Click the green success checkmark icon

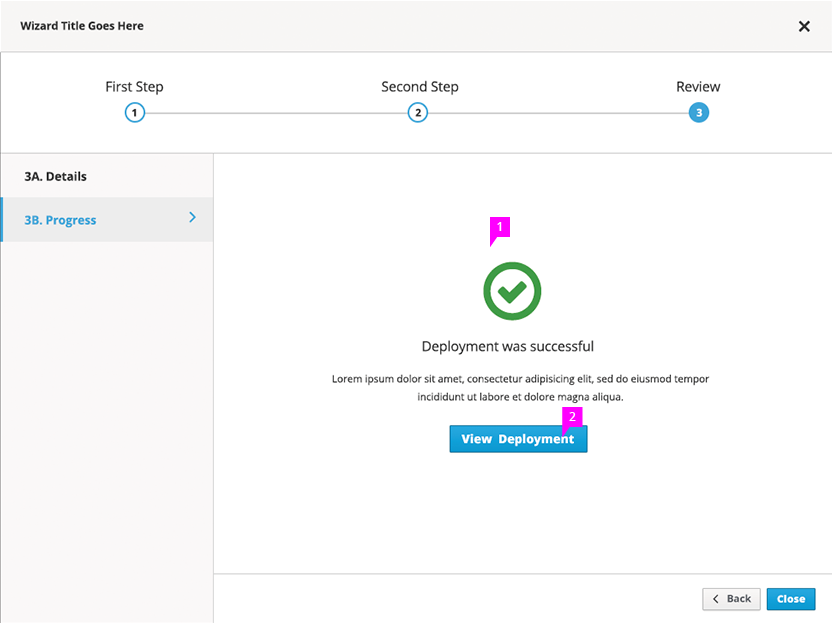click(x=512, y=291)
